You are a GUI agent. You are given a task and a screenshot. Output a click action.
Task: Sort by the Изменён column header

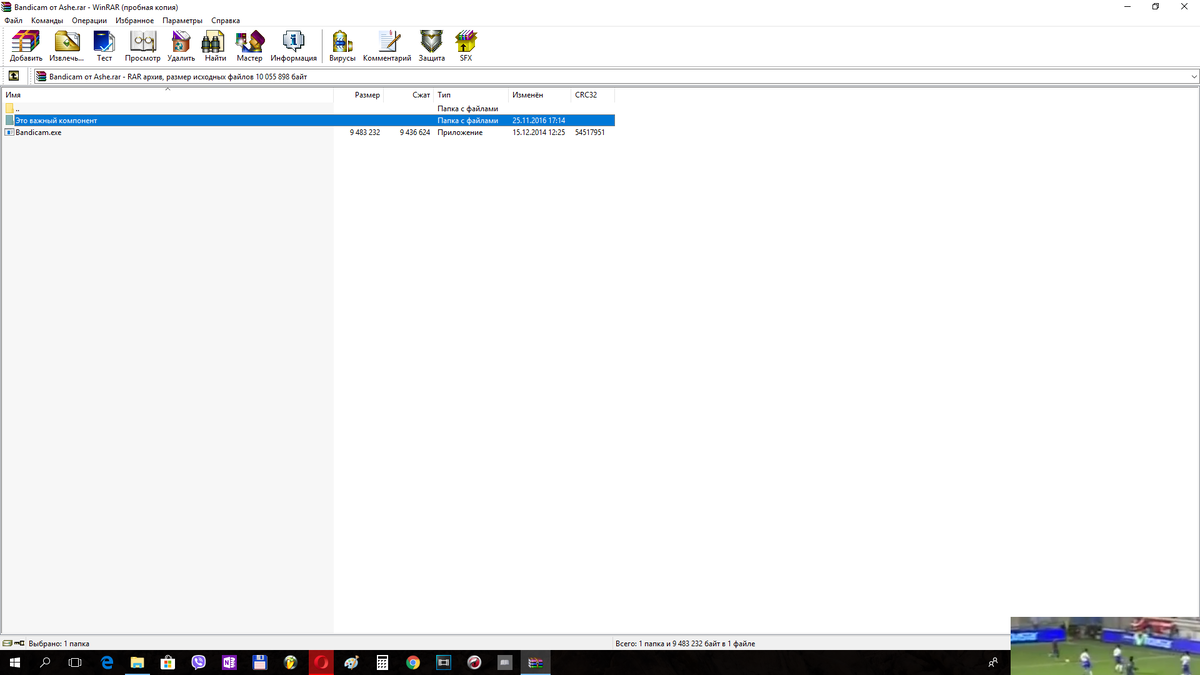click(540, 95)
